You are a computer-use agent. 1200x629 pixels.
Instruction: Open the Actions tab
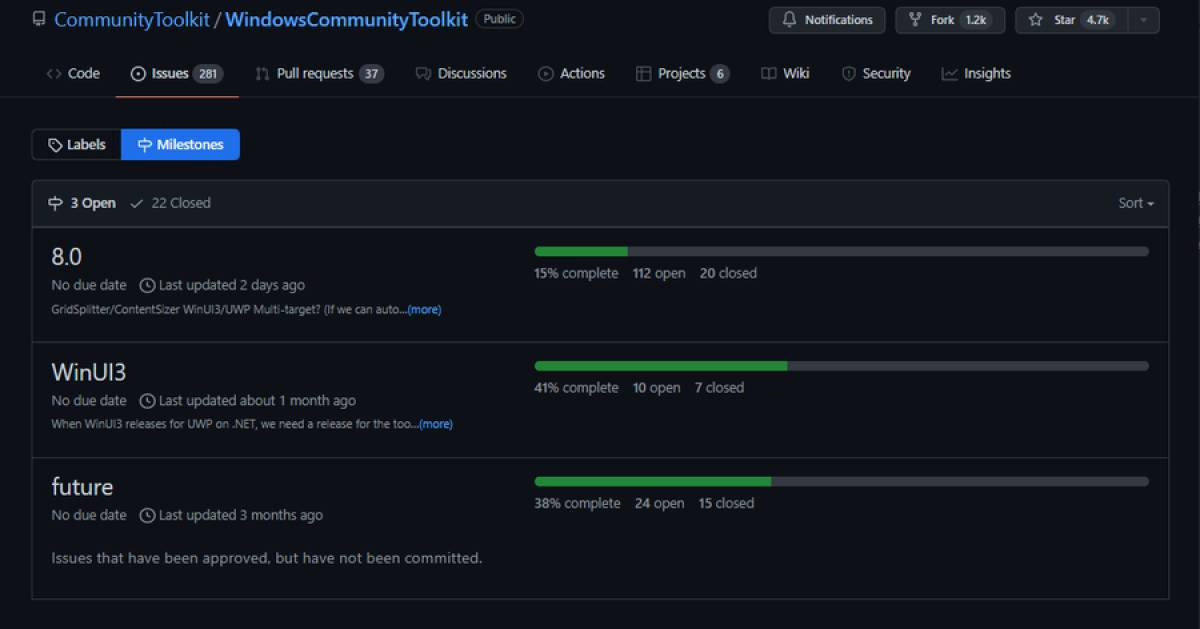(571, 73)
